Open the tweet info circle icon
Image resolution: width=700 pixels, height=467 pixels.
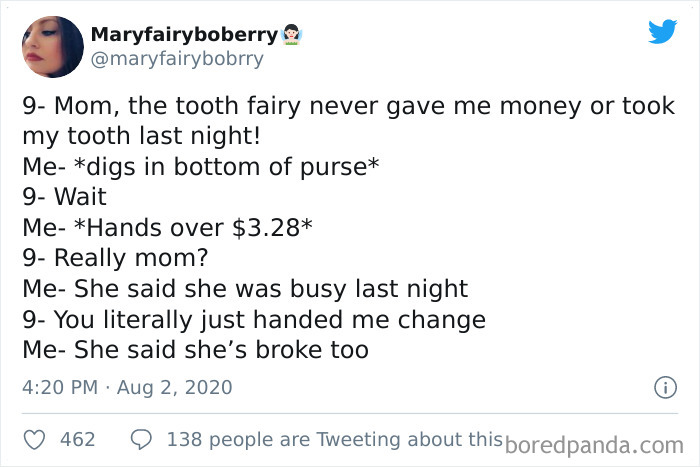[660, 387]
